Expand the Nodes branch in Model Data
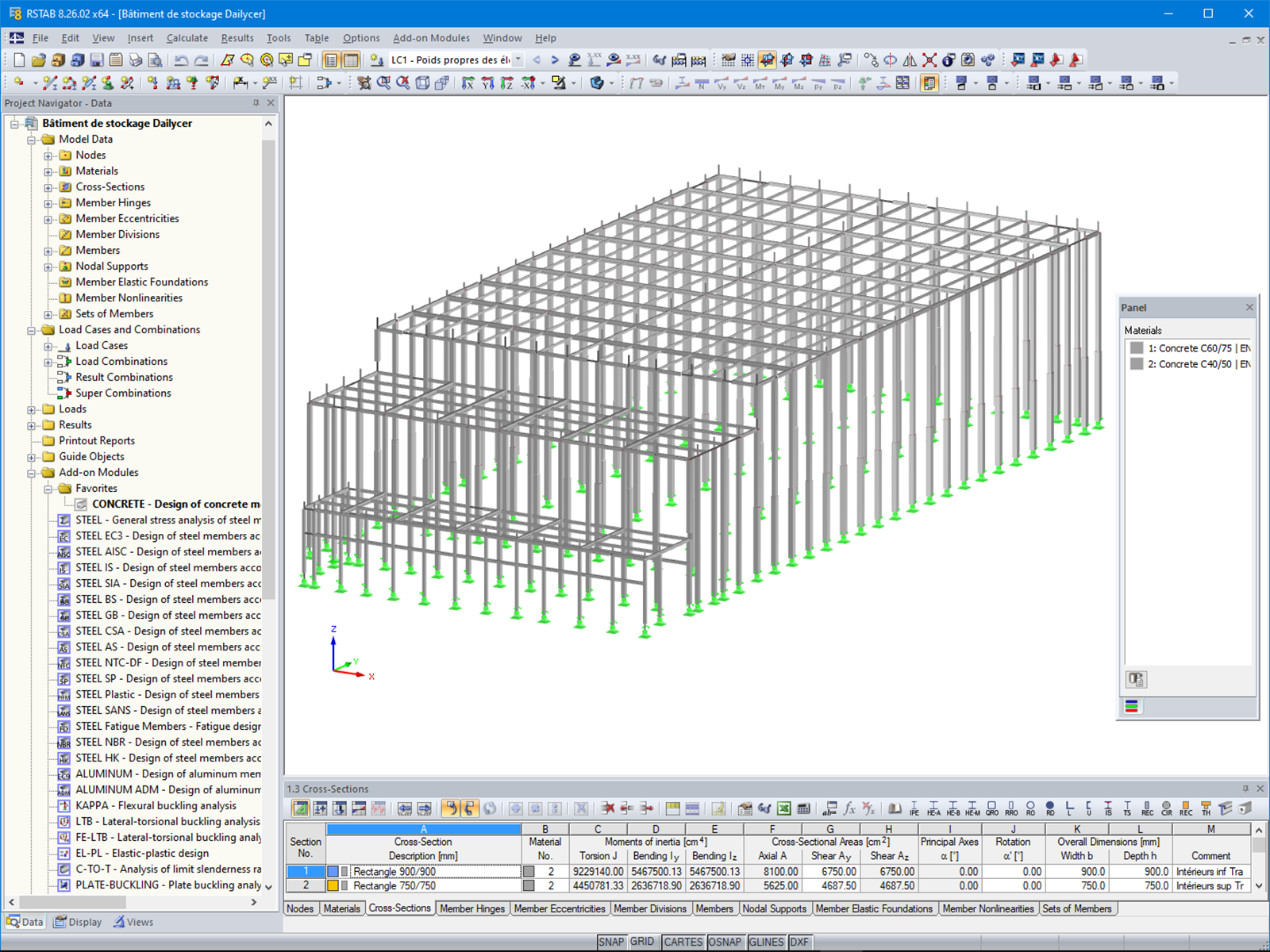This screenshot has width=1270, height=952. pos(46,155)
